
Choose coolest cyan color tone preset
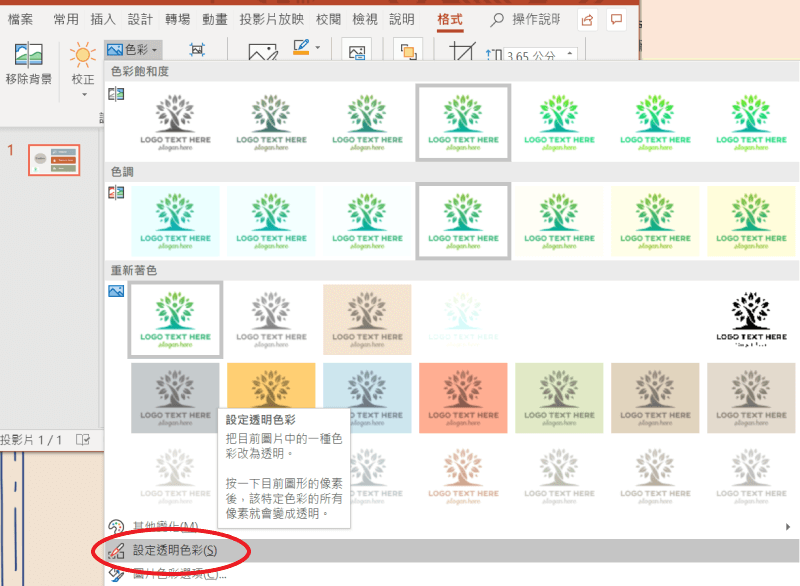point(175,221)
